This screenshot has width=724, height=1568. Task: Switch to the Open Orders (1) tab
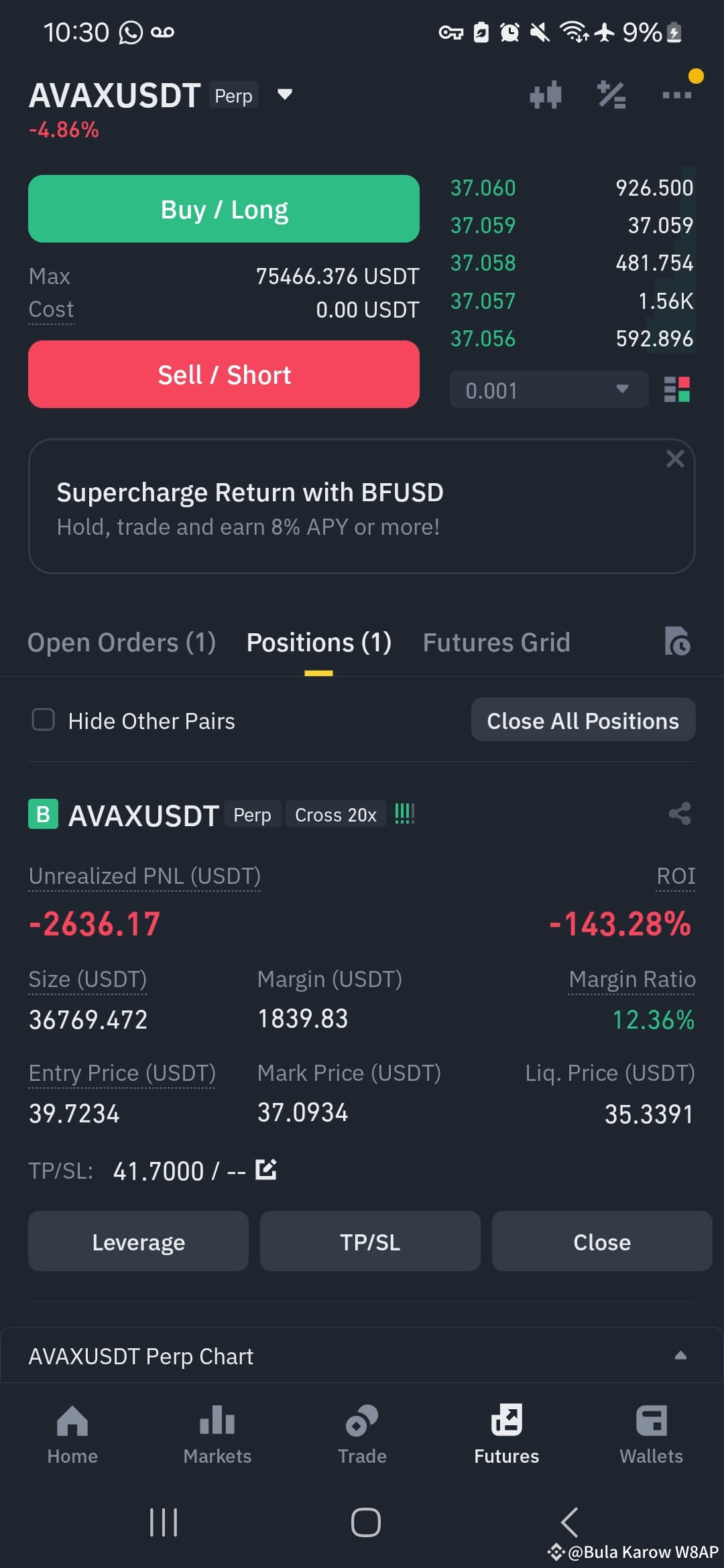(121, 642)
